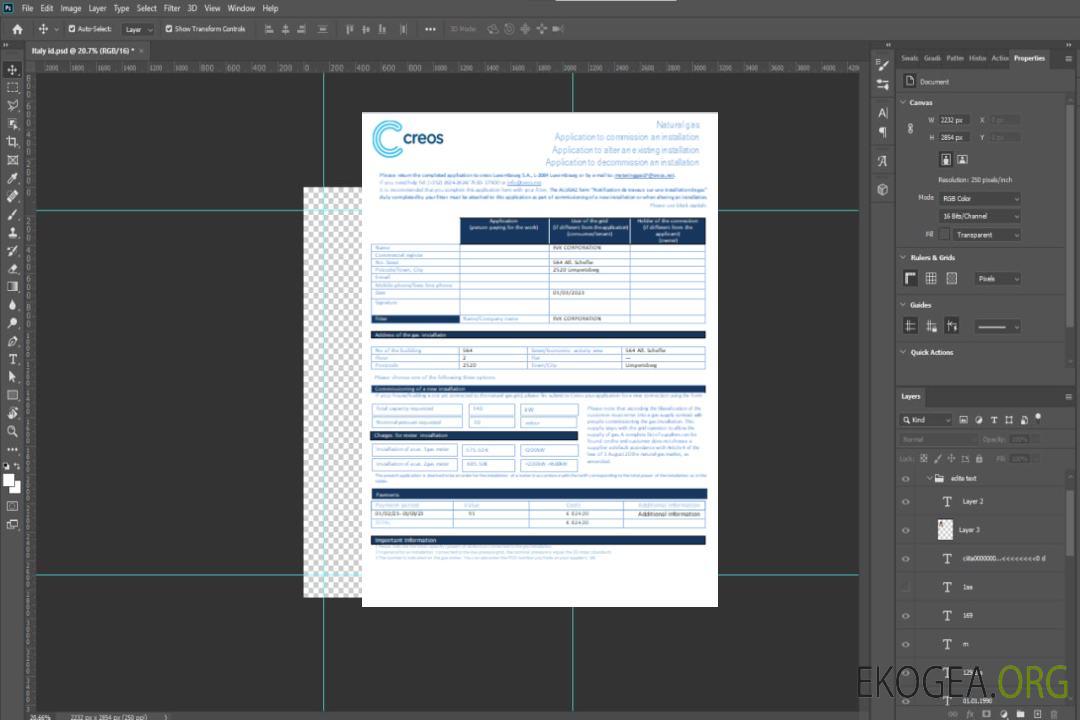
Task: Uncheck Show Transform Controls
Action: click(x=168, y=29)
